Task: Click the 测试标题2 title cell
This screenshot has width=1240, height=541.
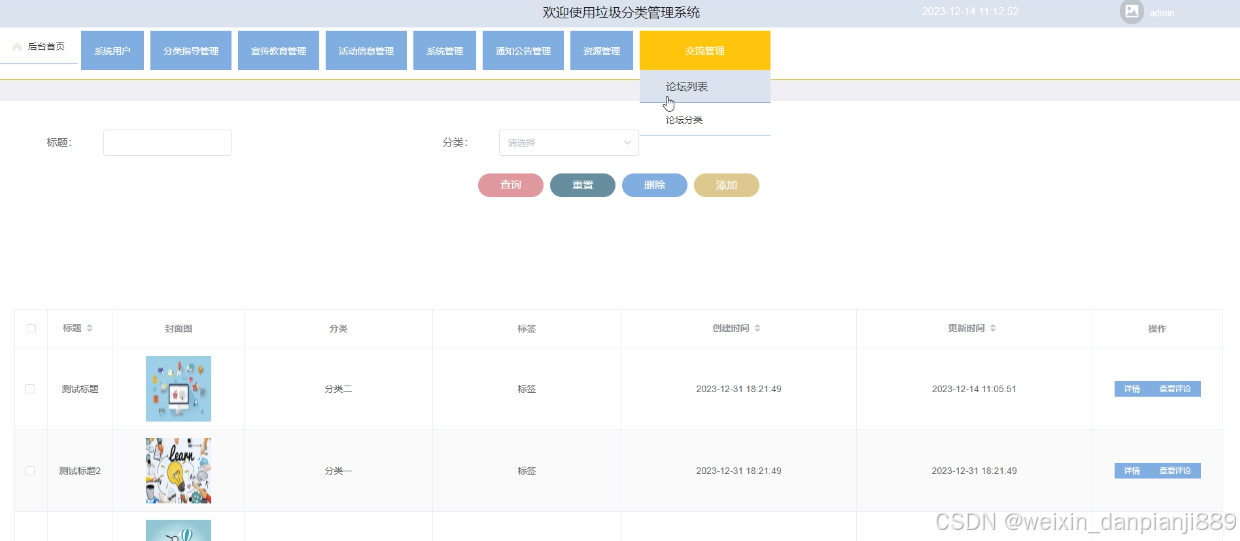Action: tap(80, 470)
